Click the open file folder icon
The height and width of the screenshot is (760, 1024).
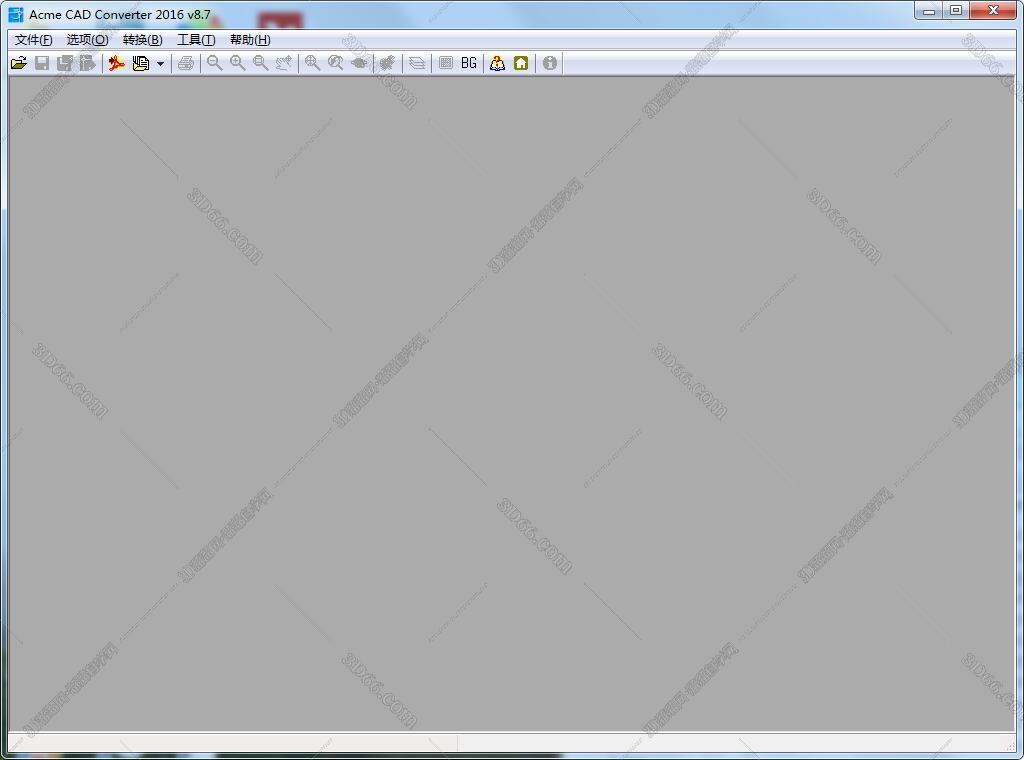point(19,63)
